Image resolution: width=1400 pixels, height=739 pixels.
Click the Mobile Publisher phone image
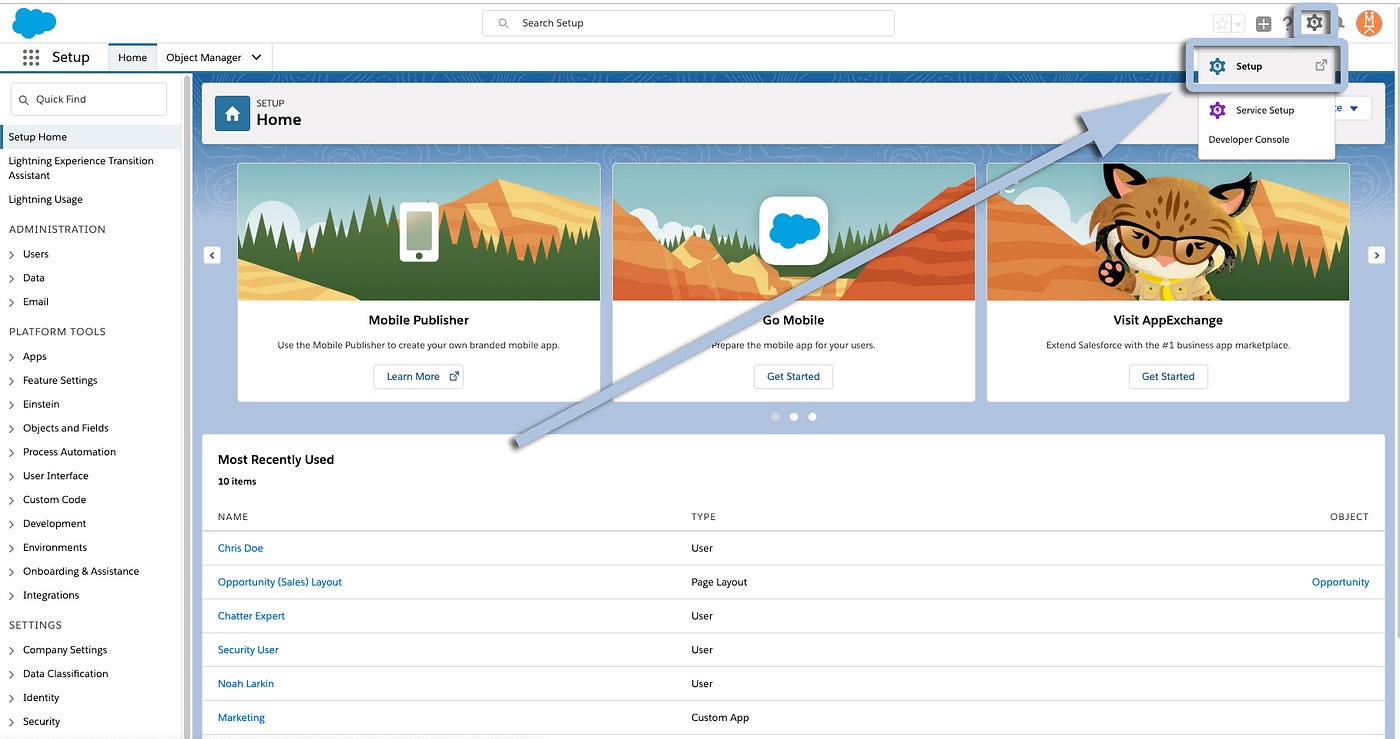(x=419, y=232)
